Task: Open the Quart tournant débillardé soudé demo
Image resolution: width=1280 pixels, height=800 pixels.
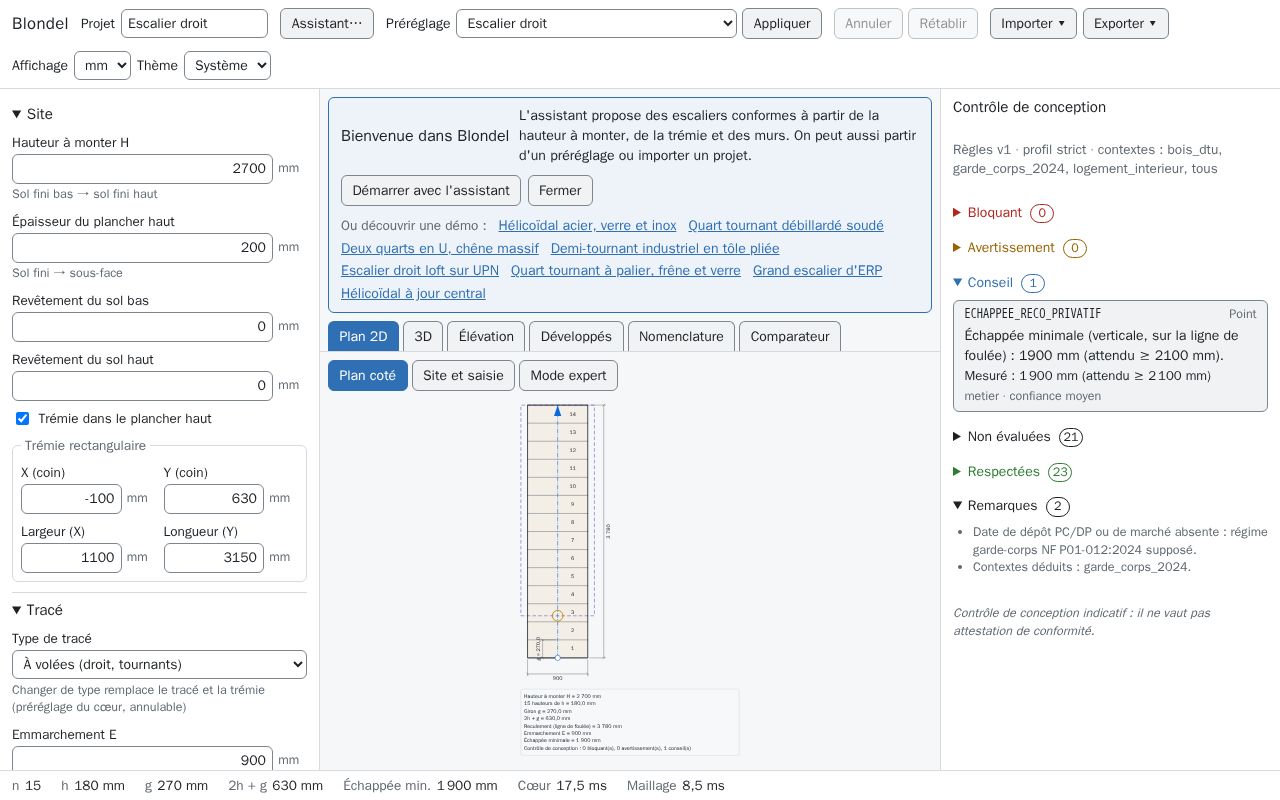Action: click(x=786, y=226)
